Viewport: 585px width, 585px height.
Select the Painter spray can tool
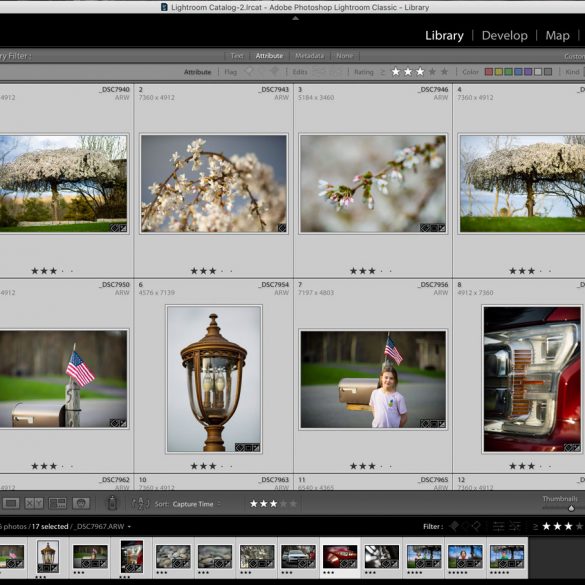(x=112, y=503)
